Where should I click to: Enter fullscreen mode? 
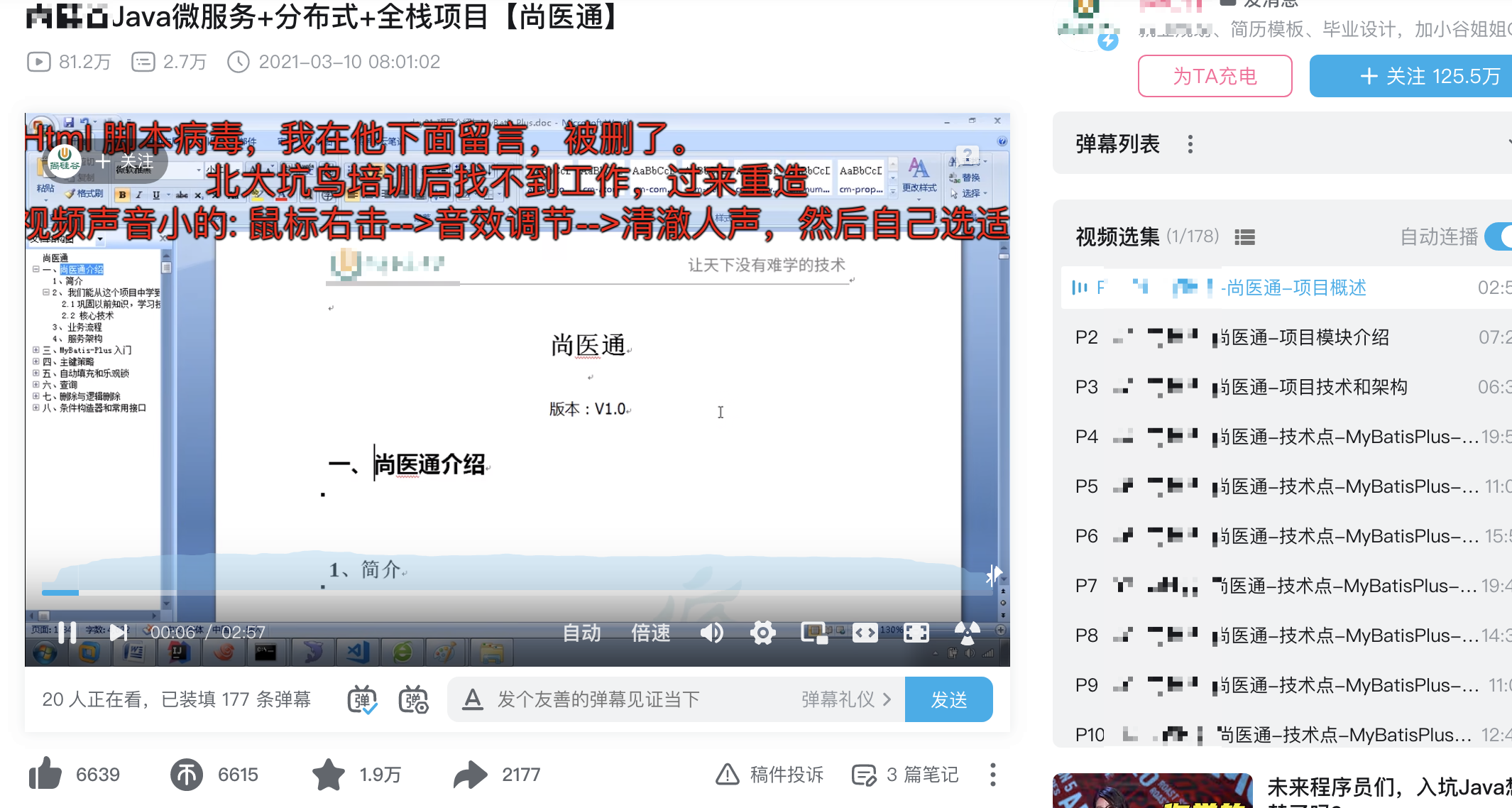916,632
